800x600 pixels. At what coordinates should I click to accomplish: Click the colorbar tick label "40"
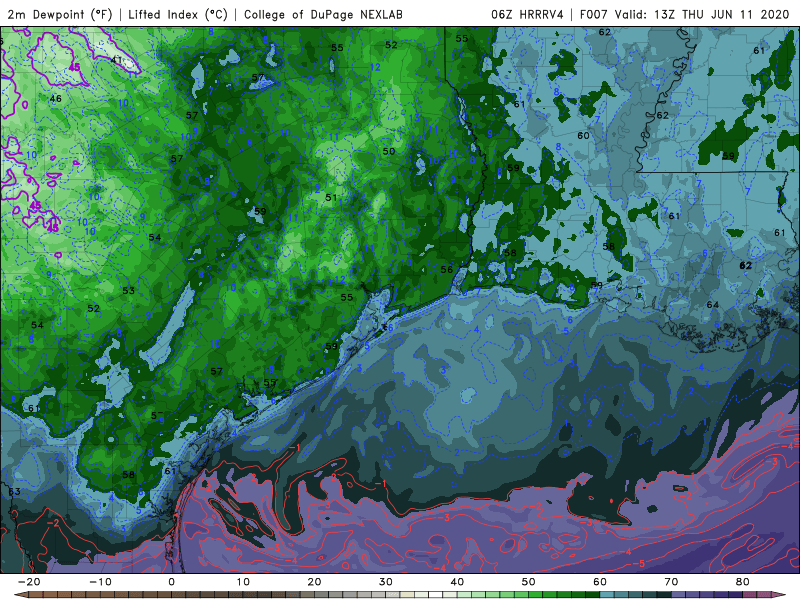point(457,582)
